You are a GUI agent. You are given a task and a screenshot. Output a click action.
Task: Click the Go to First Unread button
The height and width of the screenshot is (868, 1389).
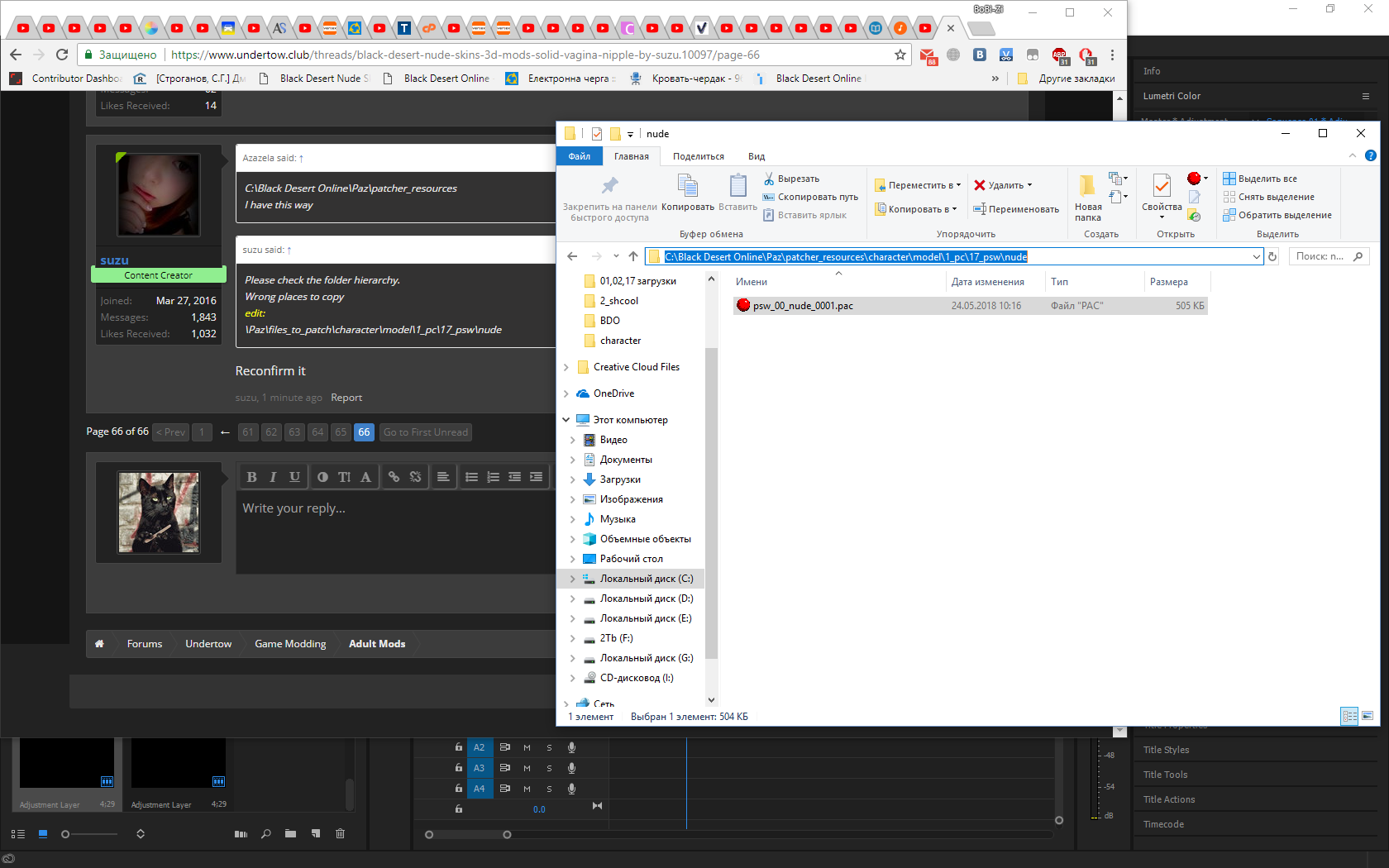click(x=425, y=432)
